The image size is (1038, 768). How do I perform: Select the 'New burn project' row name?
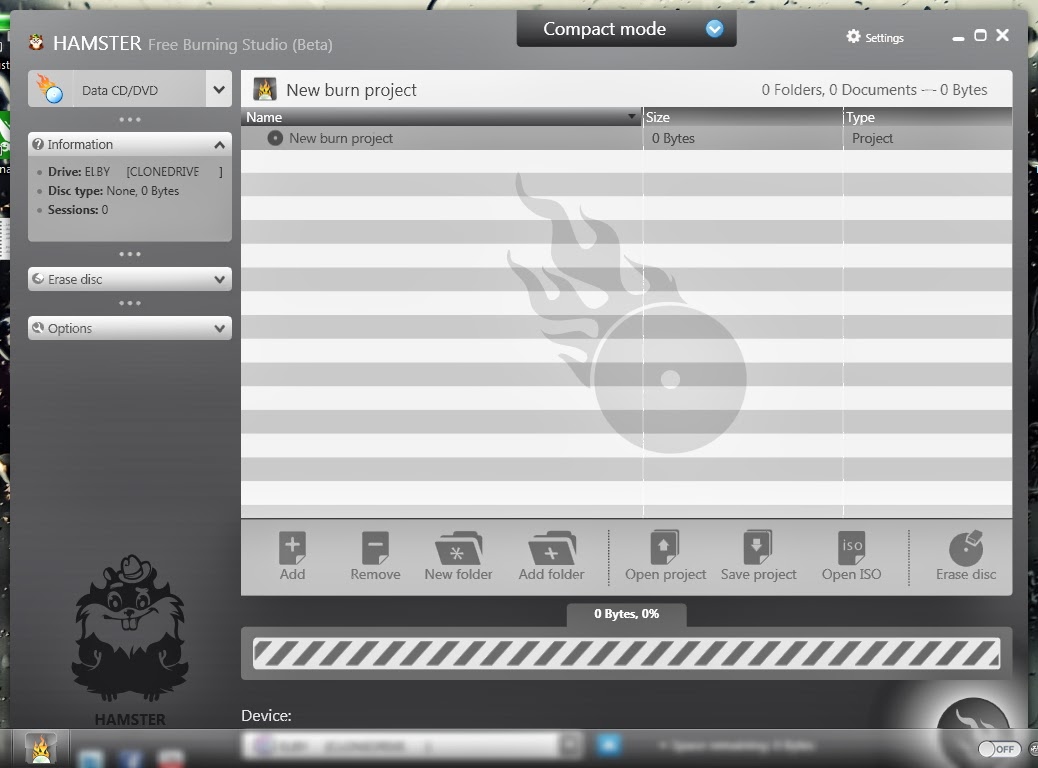(x=341, y=138)
